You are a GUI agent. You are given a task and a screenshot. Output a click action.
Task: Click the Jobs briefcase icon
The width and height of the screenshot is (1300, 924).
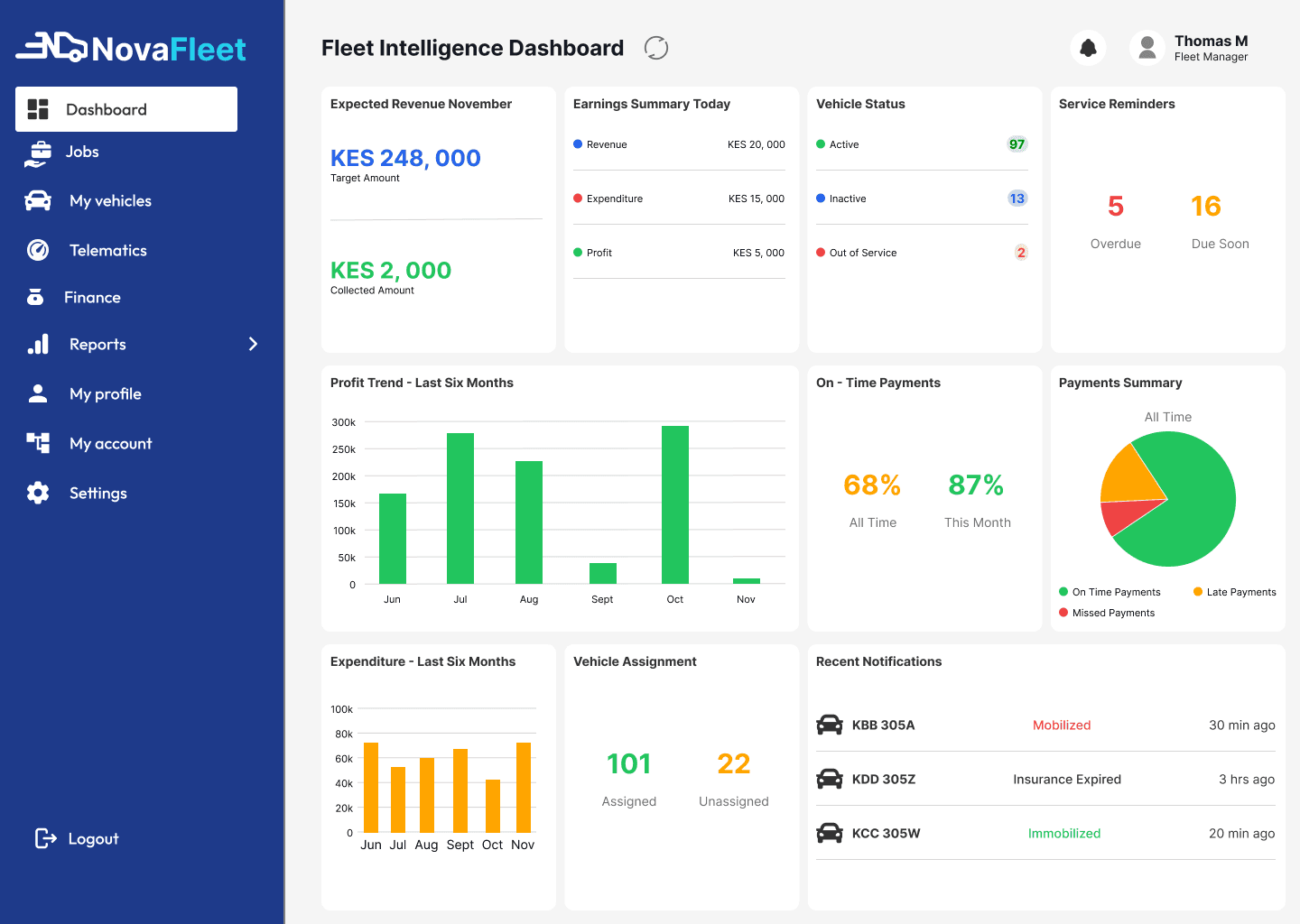pyautogui.click(x=37, y=153)
